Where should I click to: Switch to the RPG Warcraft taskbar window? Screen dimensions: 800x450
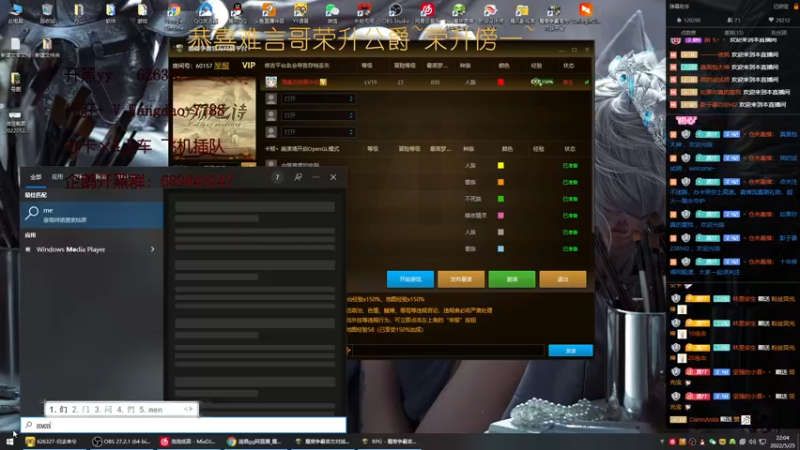[389, 441]
